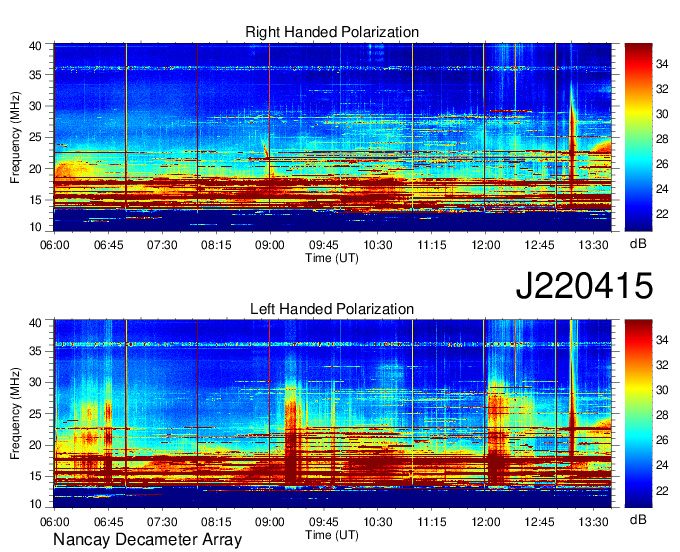This screenshot has height=552, width=680.
Task: Click the 11:15 tick on Left Handed time axis
Action: click(432, 522)
